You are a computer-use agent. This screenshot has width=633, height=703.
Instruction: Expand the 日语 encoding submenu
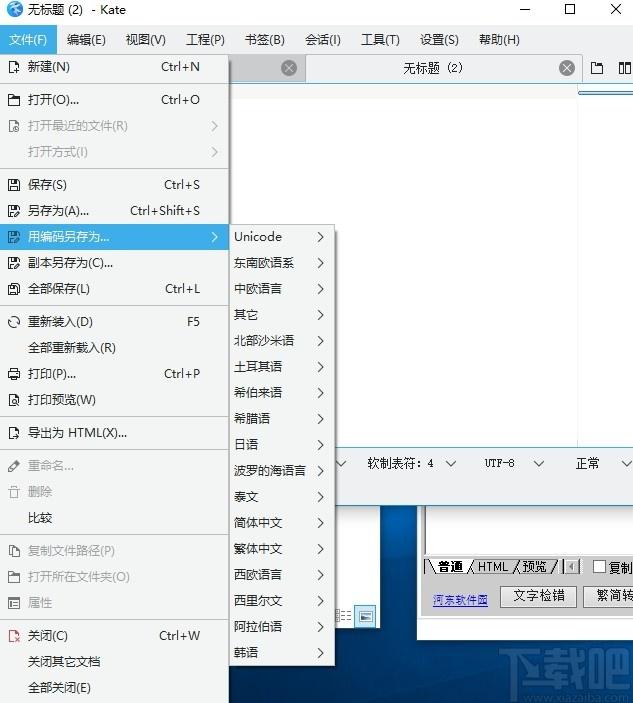click(x=282, y=445)
